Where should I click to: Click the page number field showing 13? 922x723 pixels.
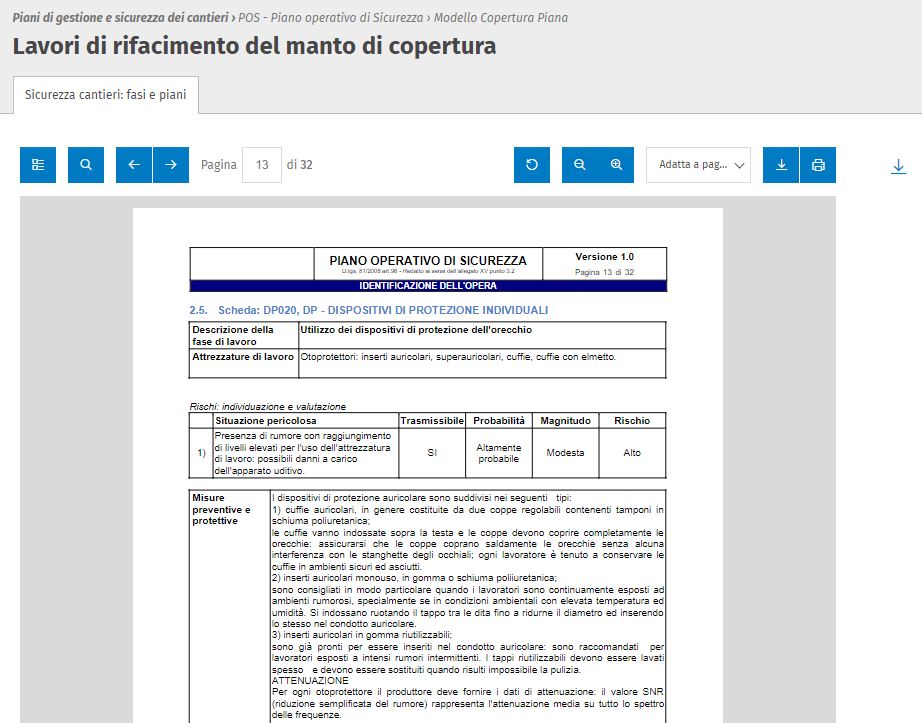262,165
